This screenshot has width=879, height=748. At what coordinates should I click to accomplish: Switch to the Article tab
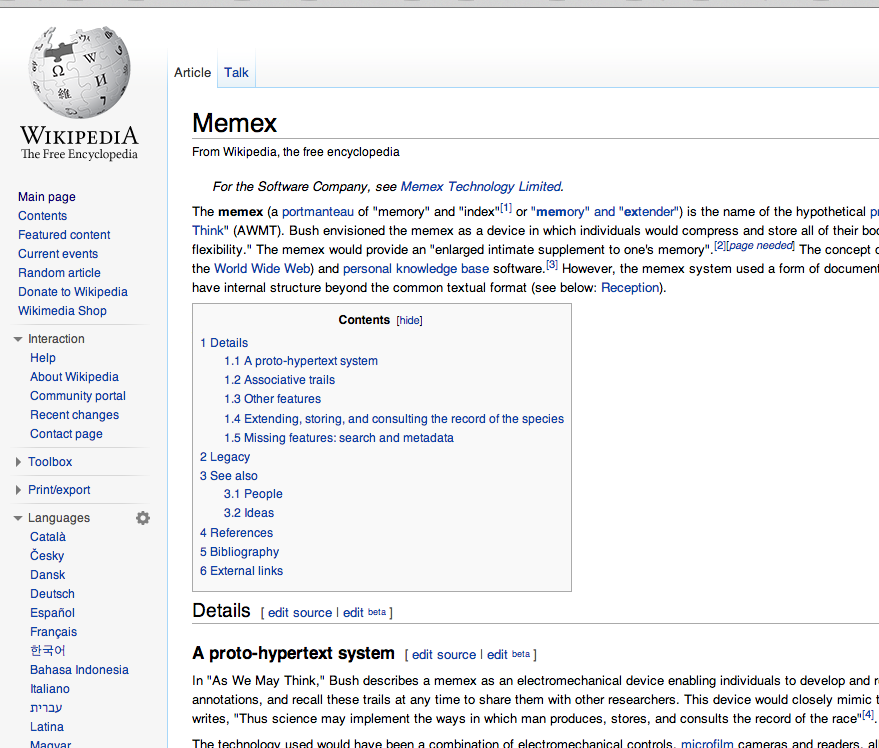click(192, 72)
